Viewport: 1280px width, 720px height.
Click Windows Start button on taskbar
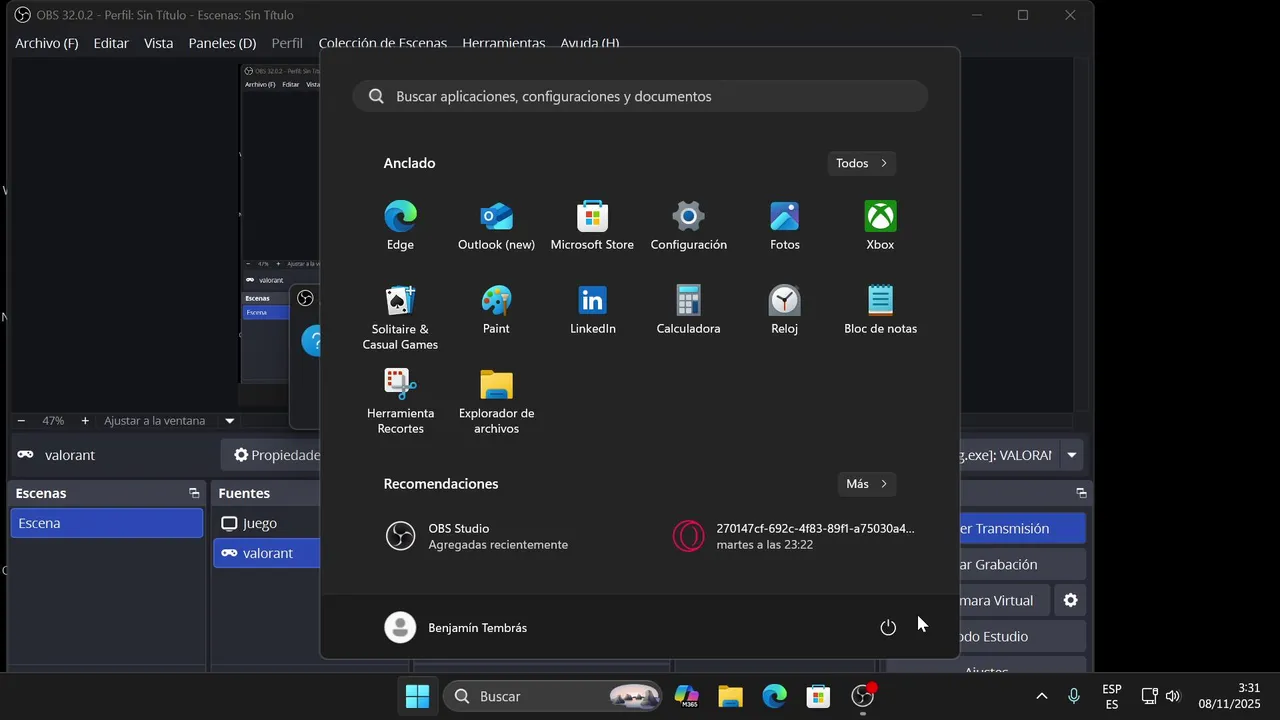click(417, 696)
